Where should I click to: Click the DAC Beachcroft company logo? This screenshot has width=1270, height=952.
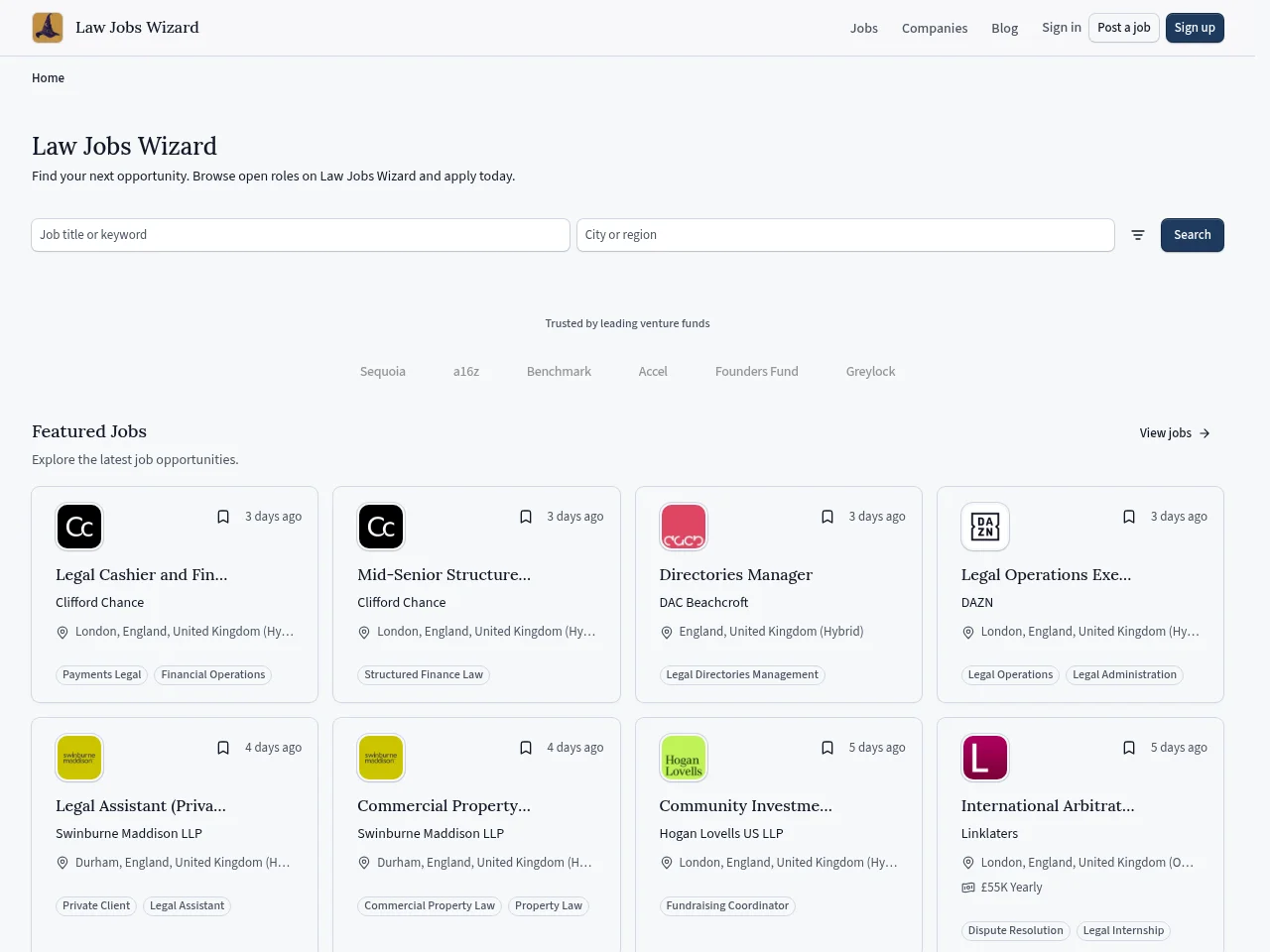pos(684,527)
